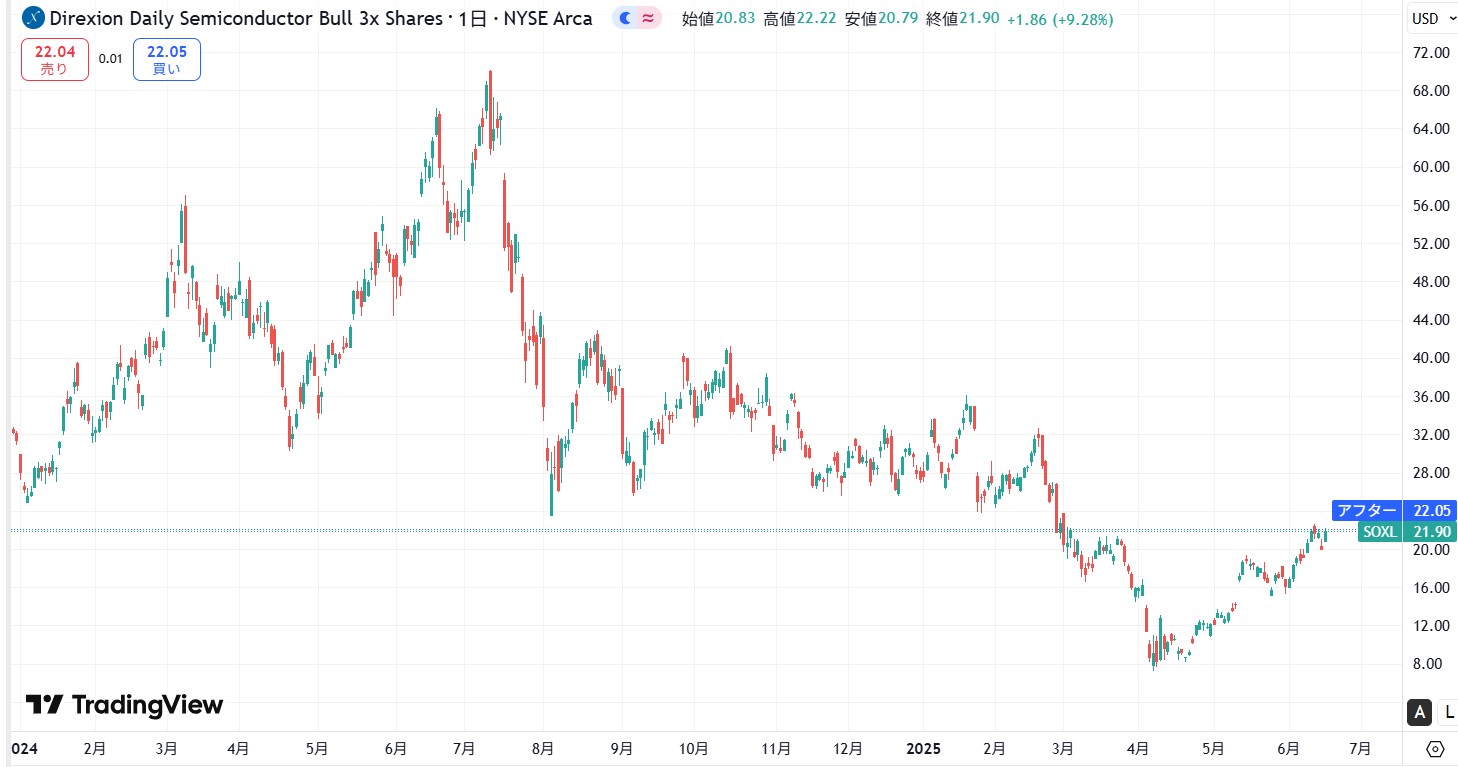Click the 11月 label on the time axis
The image size is (1458, 767).
coord(776,748)
